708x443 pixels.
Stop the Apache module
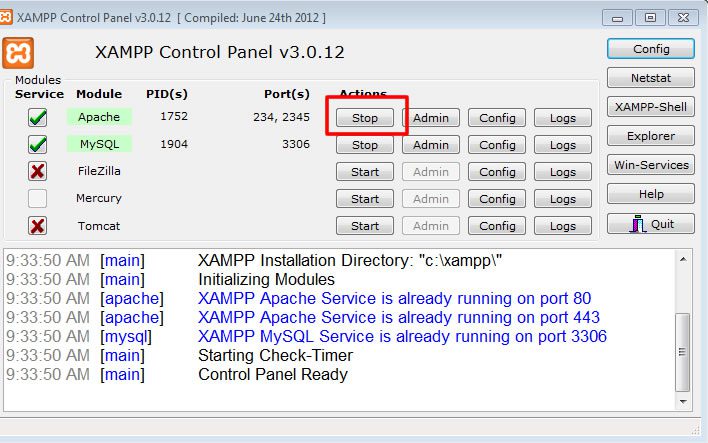[365, 118]
